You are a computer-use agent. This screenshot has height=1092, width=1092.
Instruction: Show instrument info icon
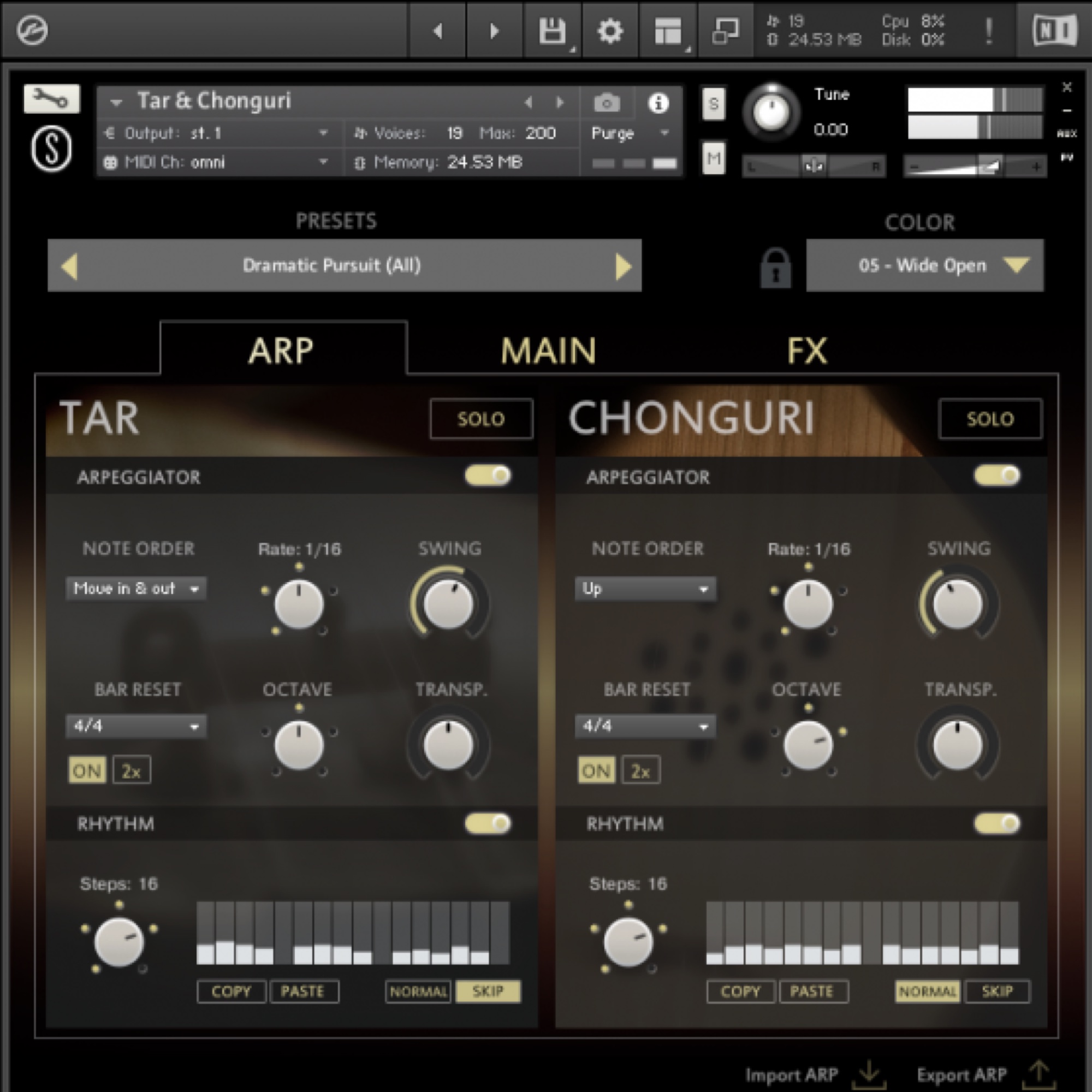(x=658, y=103)
